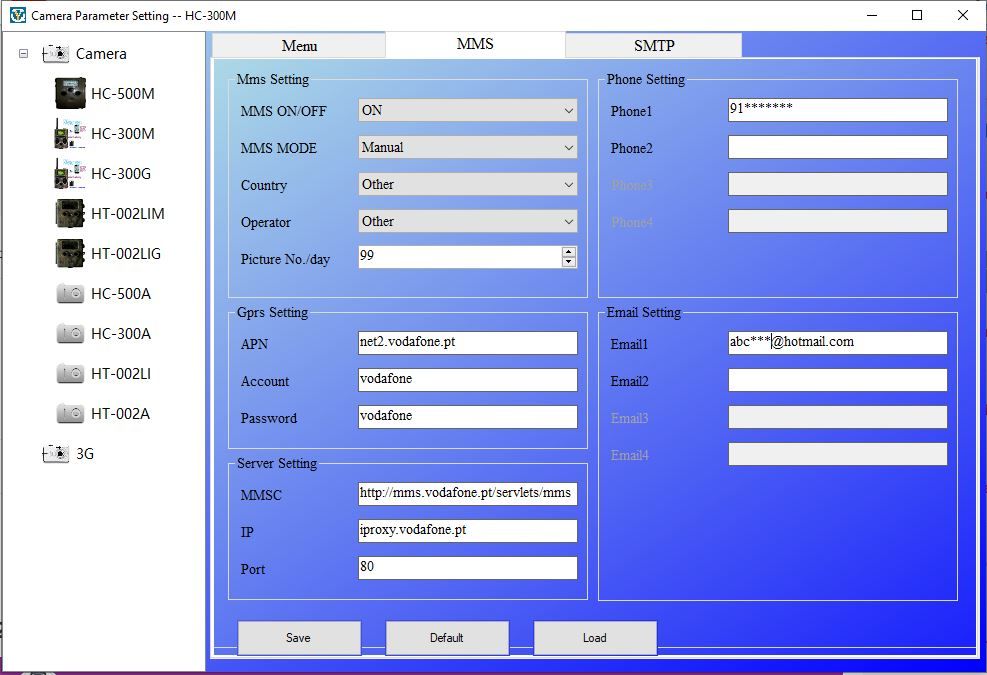Select the HC-300M camera icon
This screenshot has width=987, height=675.
tap(70, 134)
